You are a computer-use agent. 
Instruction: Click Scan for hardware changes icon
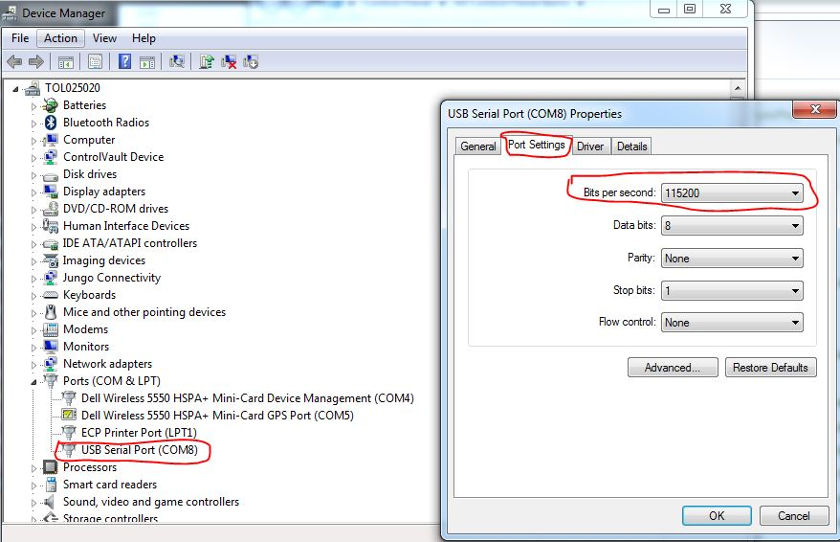pos(177,62)
